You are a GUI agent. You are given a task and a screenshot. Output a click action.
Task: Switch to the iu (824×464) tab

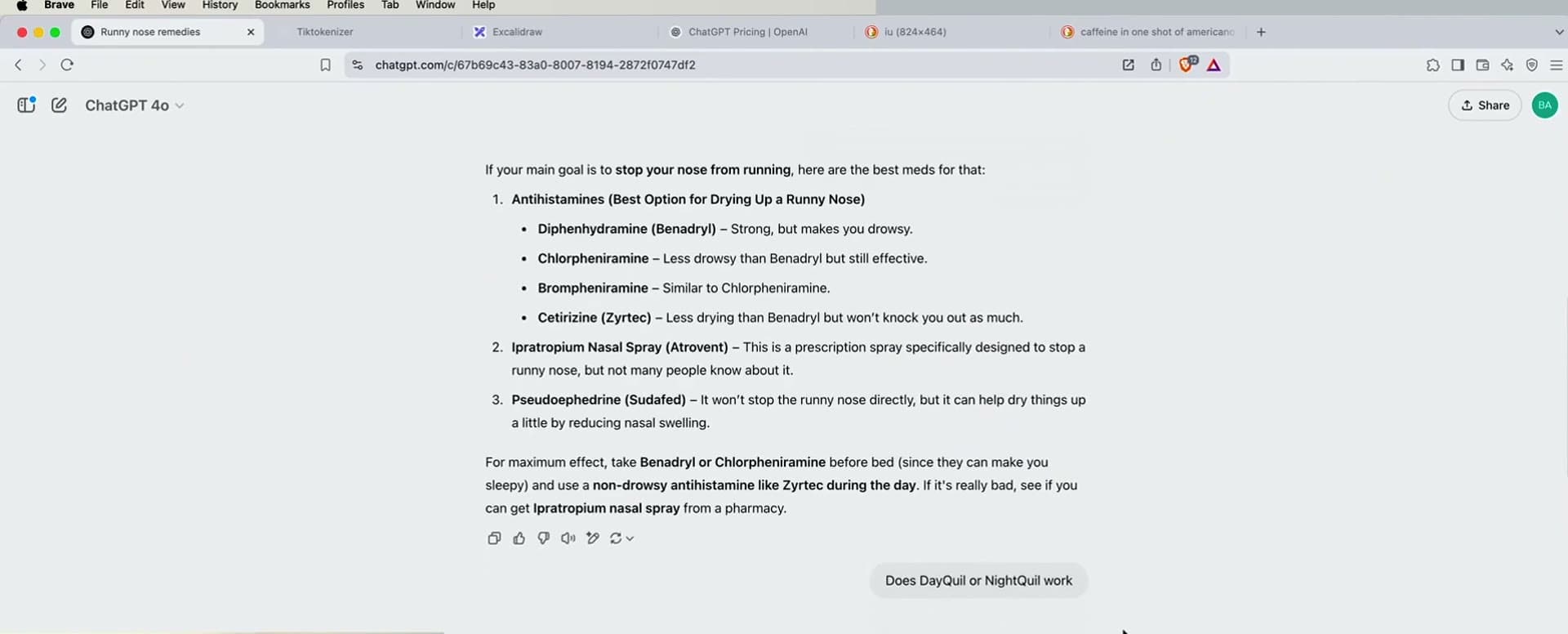915,32
